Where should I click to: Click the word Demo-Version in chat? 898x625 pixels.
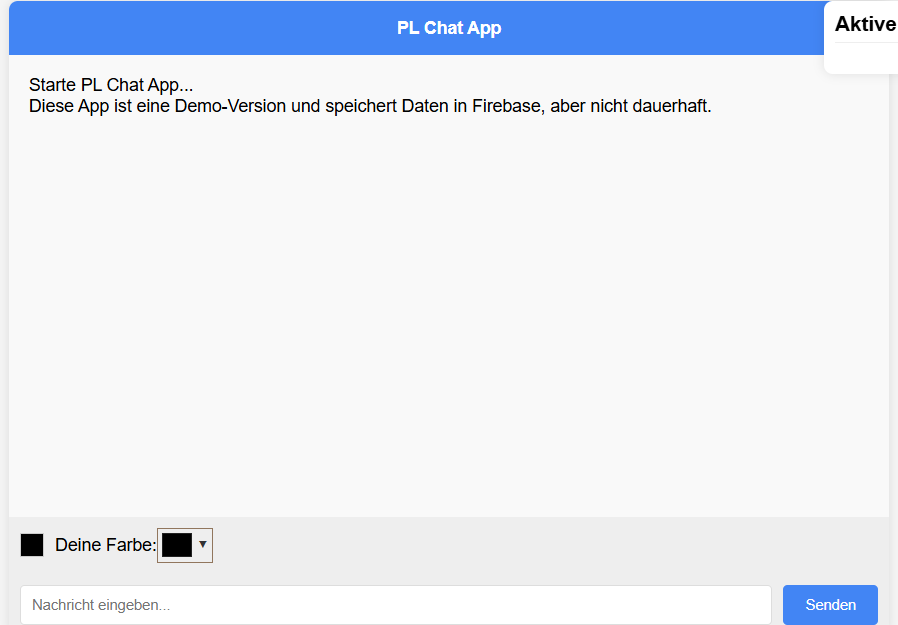(x=230, y=106)
